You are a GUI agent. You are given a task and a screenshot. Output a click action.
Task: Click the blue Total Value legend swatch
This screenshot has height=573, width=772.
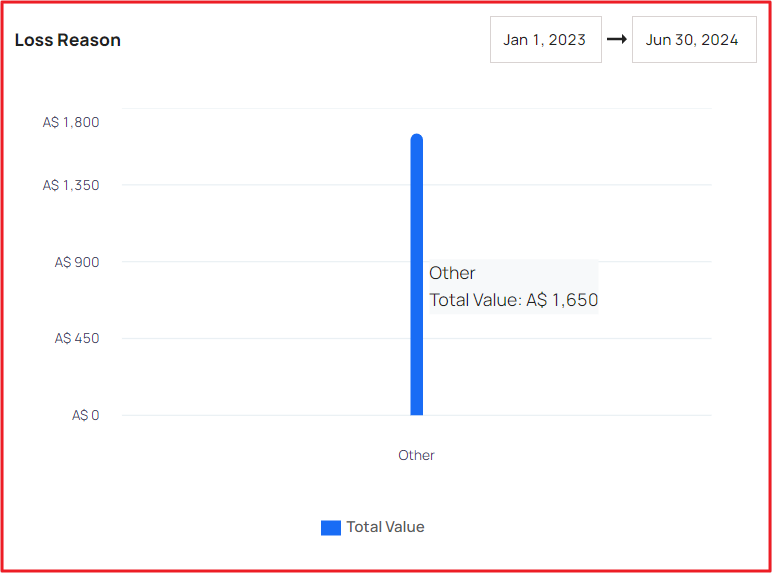pos(331,528)
